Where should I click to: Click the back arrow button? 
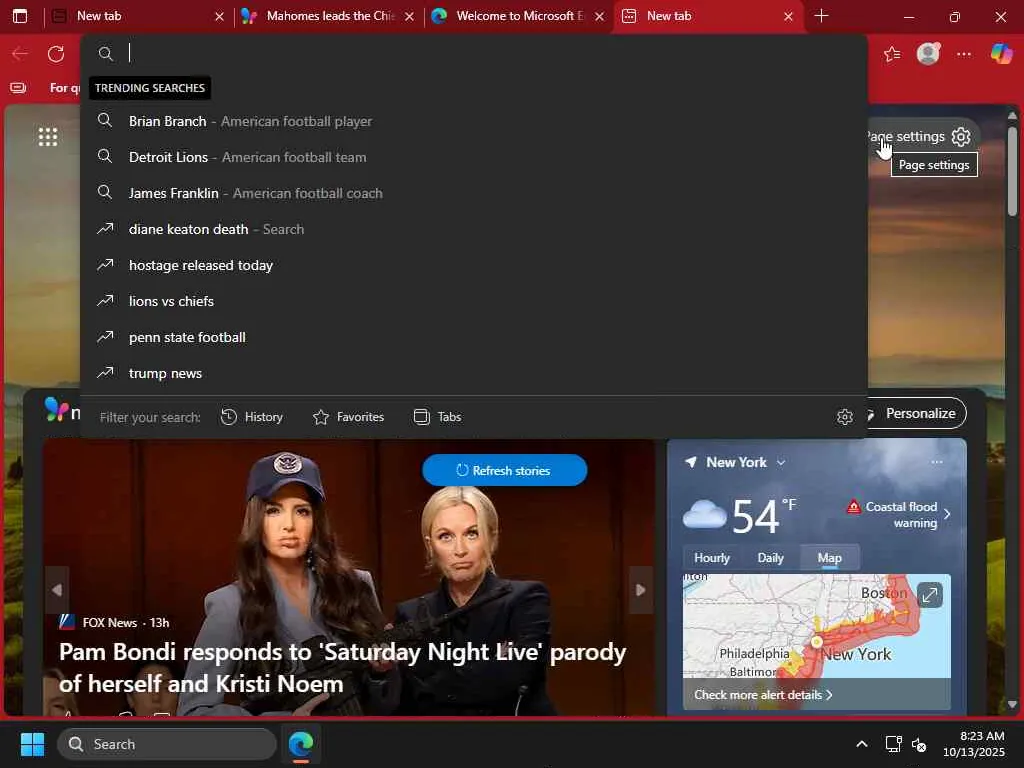tap(20, 54)
